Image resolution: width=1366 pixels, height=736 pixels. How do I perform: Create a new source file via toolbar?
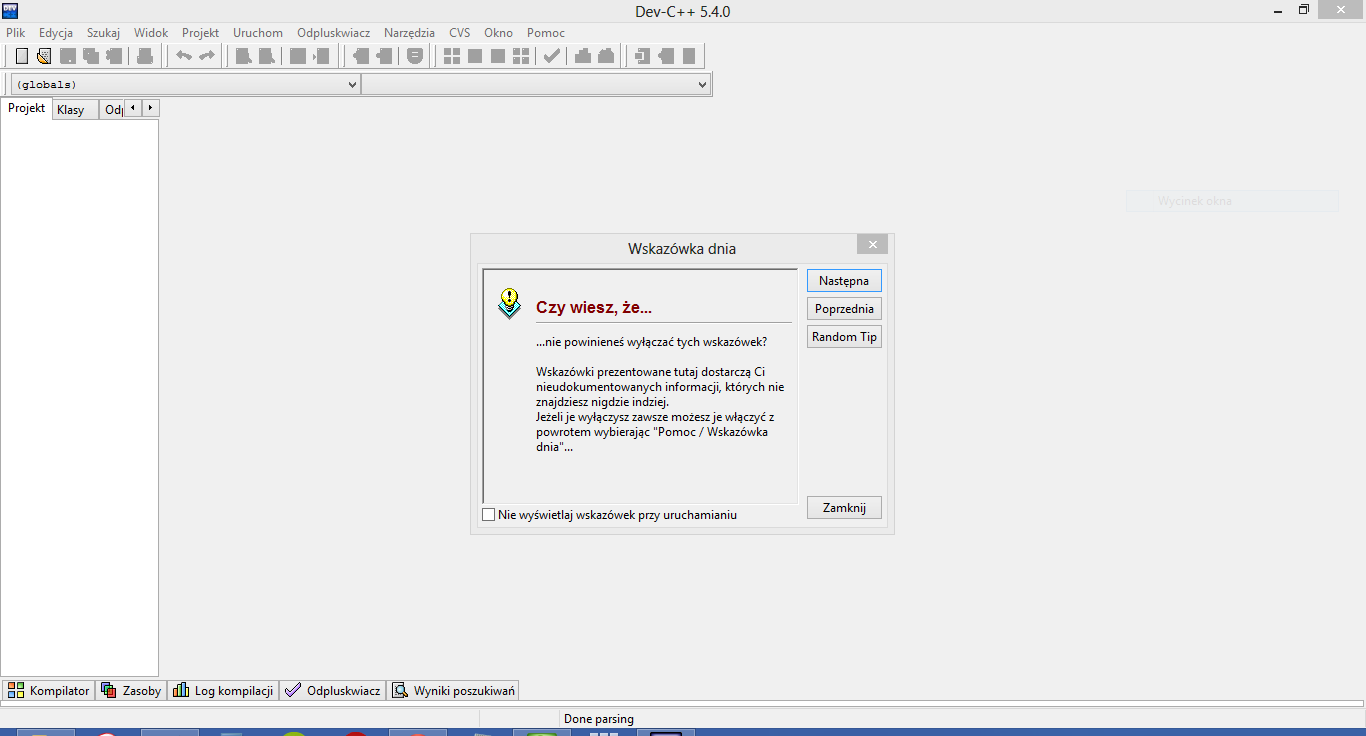(22, 56)
